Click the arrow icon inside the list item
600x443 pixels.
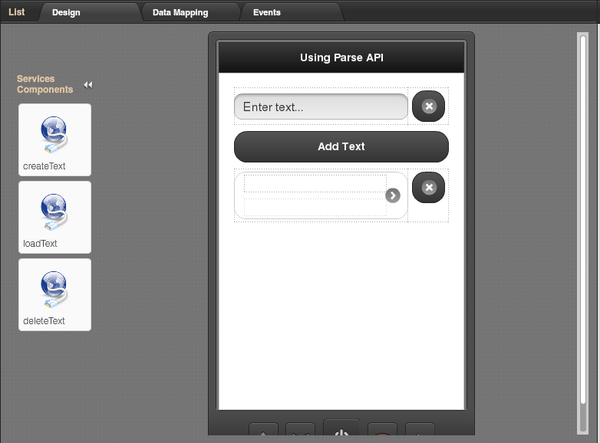(x=393, y=195)
